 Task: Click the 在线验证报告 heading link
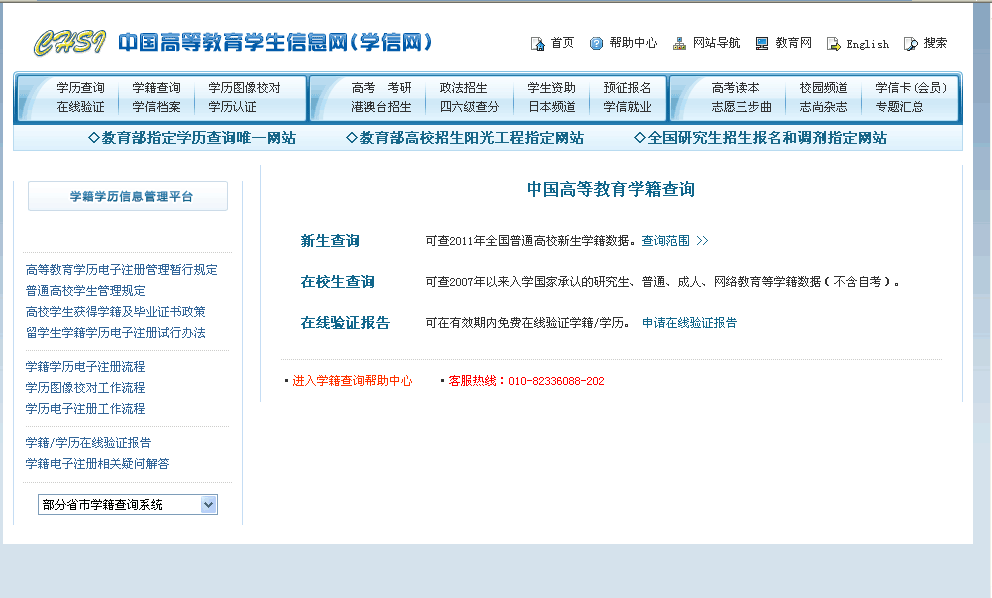(345, 323)
